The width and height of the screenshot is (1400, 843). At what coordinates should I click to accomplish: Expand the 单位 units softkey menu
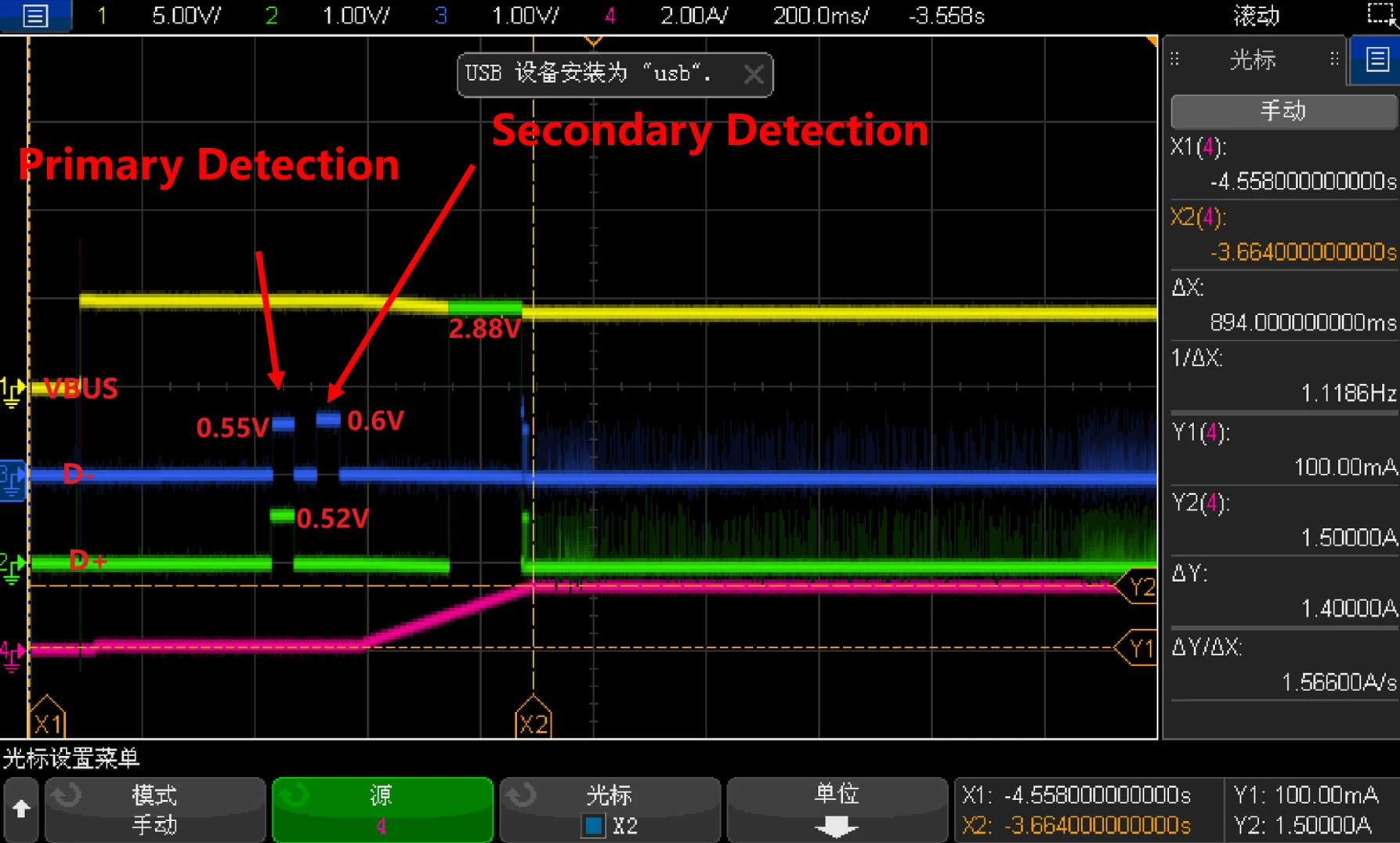click(836, 809)
